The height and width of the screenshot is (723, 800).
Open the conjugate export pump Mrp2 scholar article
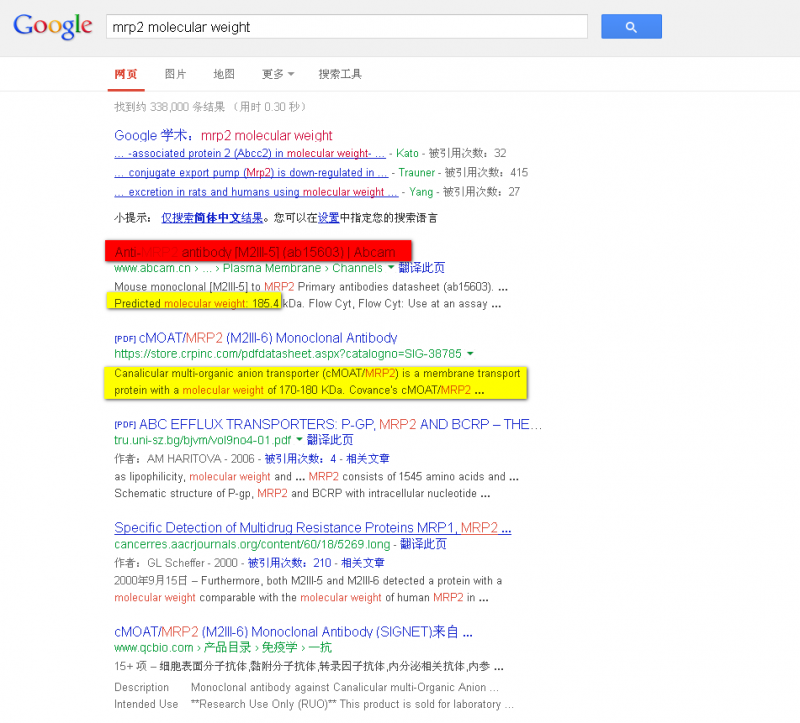tap(251, 172)
